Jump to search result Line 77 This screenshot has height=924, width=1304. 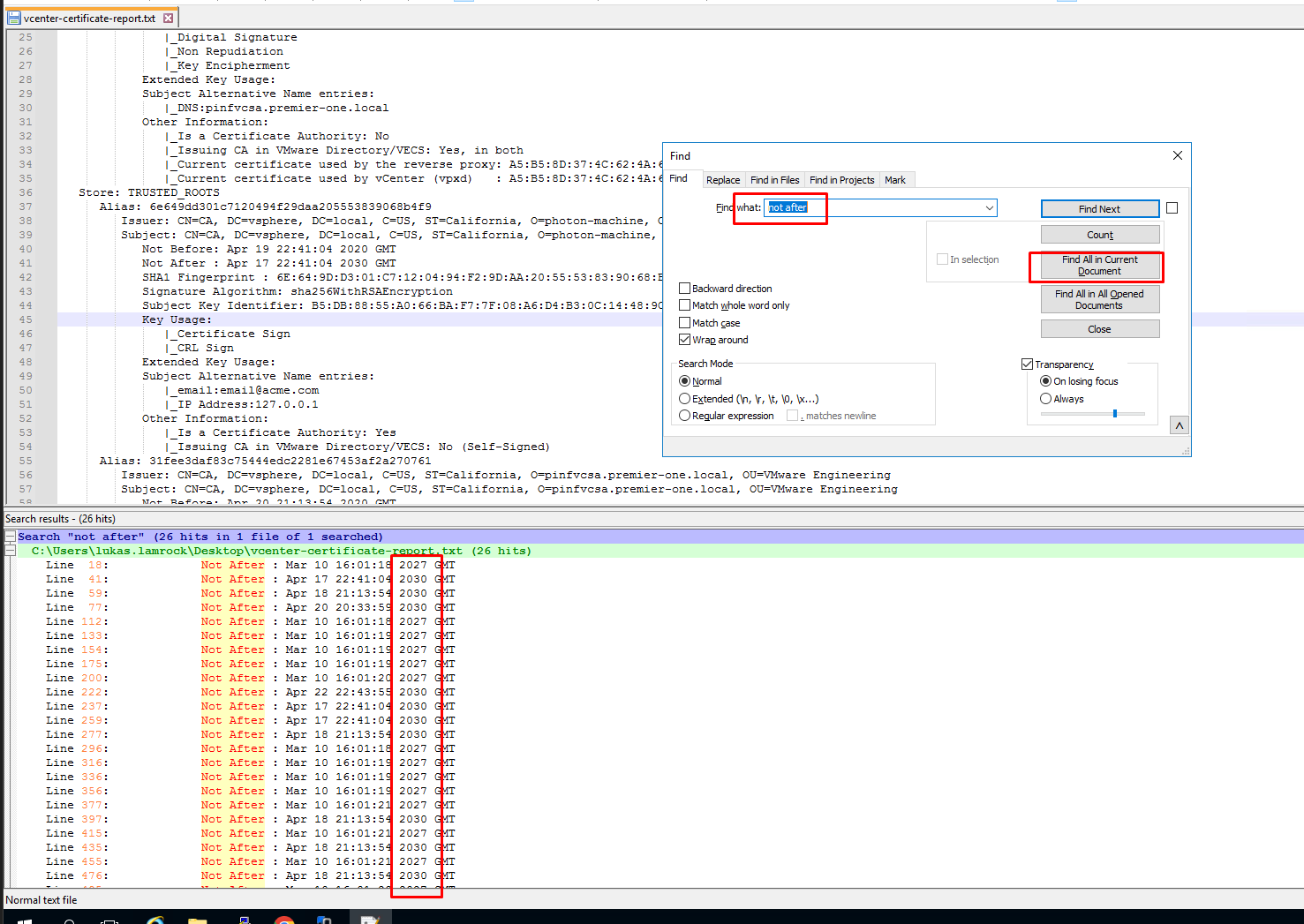[x=251, y=607]
